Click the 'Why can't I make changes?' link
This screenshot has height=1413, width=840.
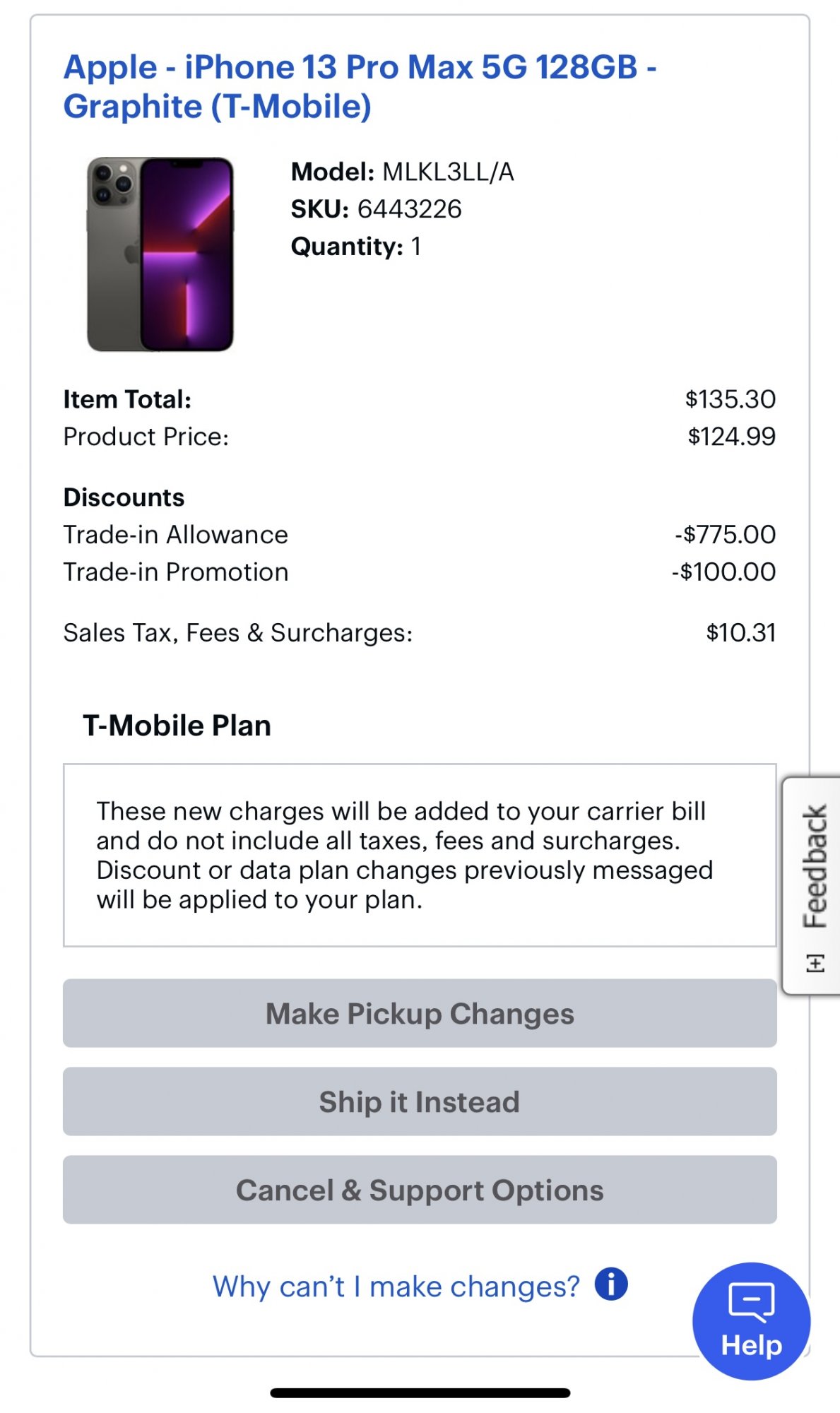pos(396,1286)
